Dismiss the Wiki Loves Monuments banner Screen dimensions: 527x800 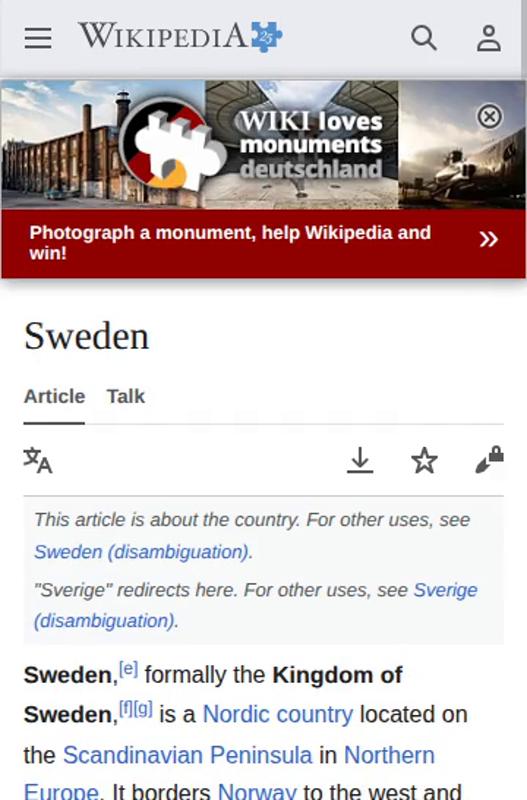click(x=490, y=117)
